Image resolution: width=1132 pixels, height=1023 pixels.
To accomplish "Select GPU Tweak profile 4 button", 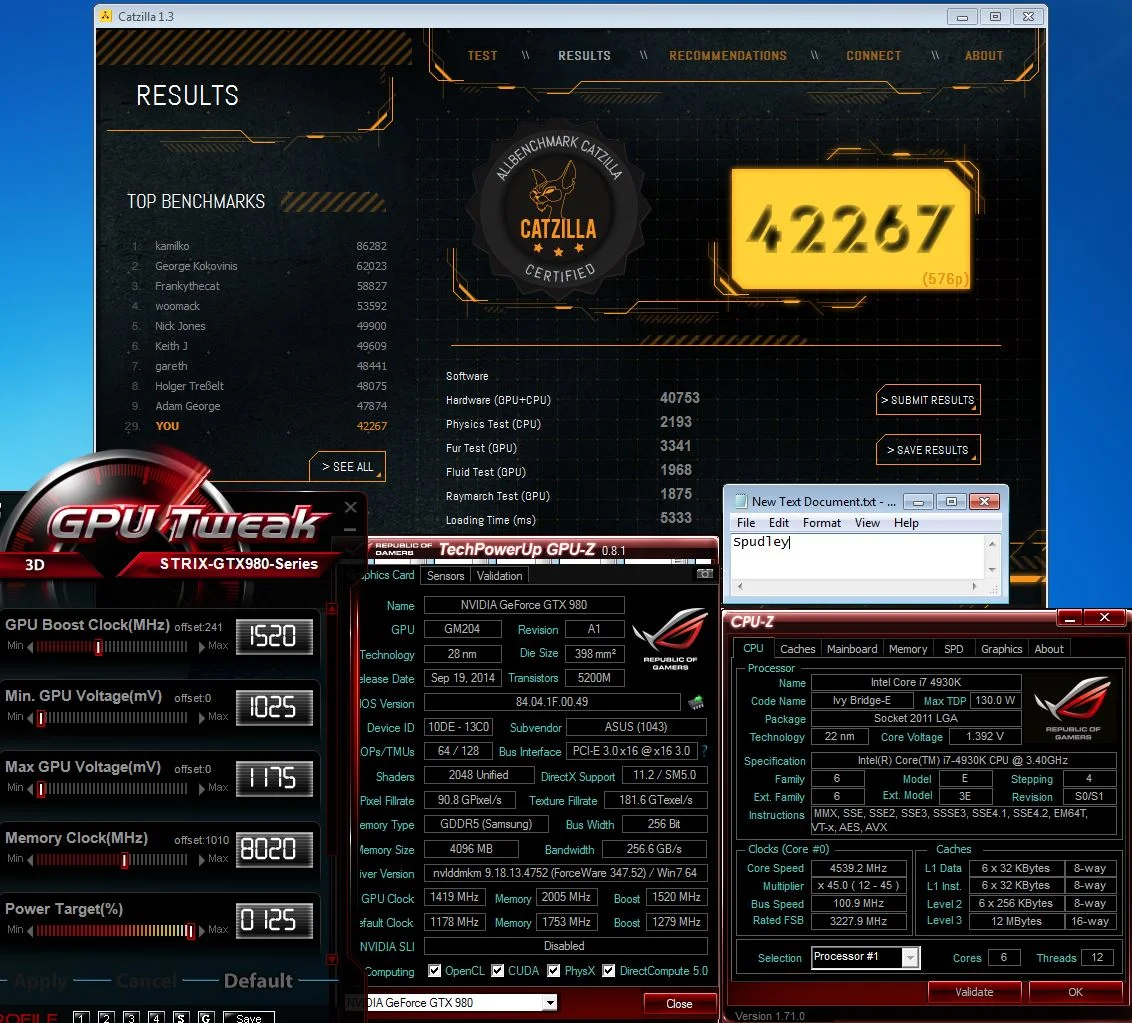I will click(x=156, y=1017).
